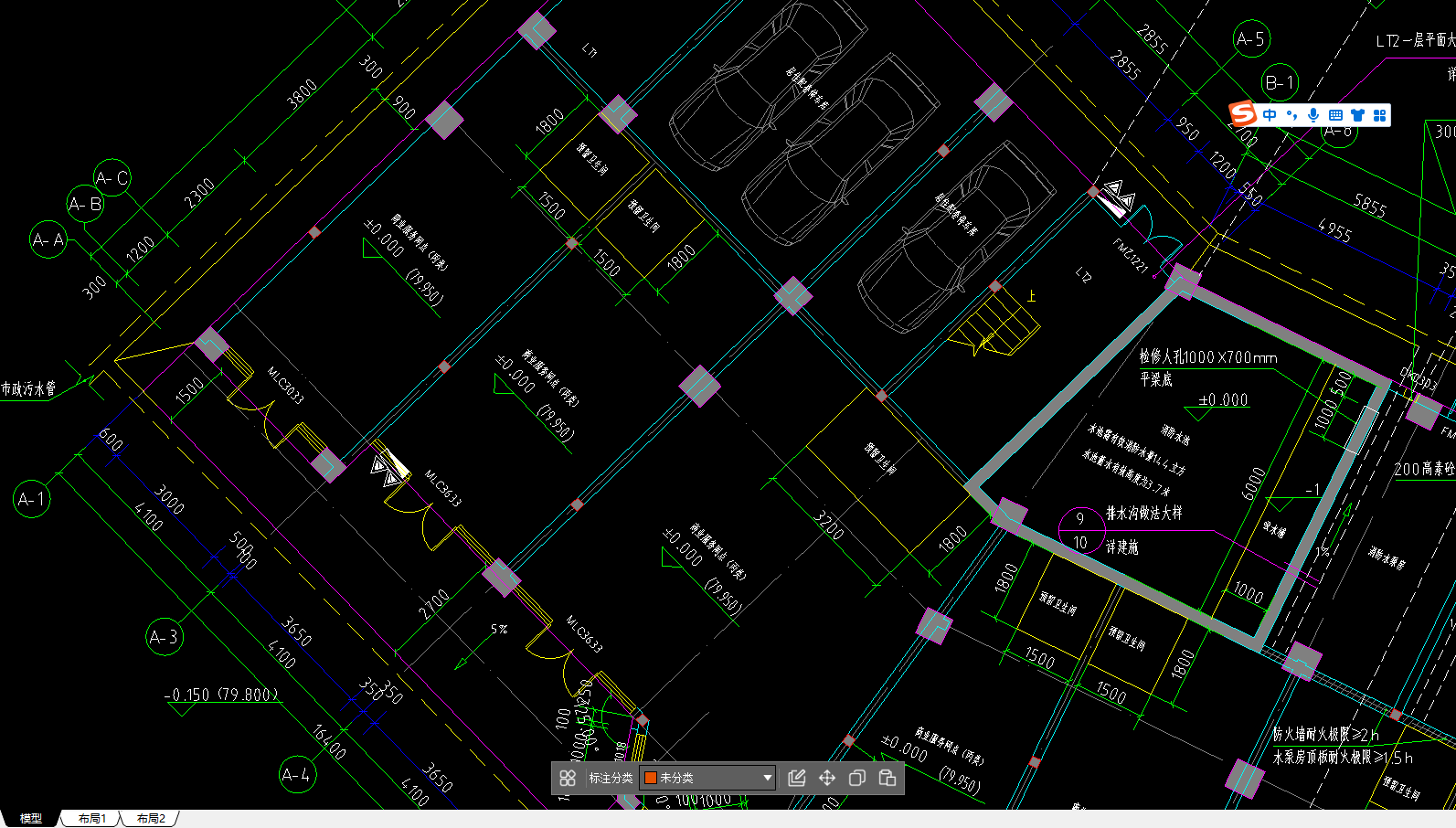The height and width of the screenshot is (828, 1456).
Task: Click the 2700 dimension text
Action: pyautogui.click(x=434, y=603)
